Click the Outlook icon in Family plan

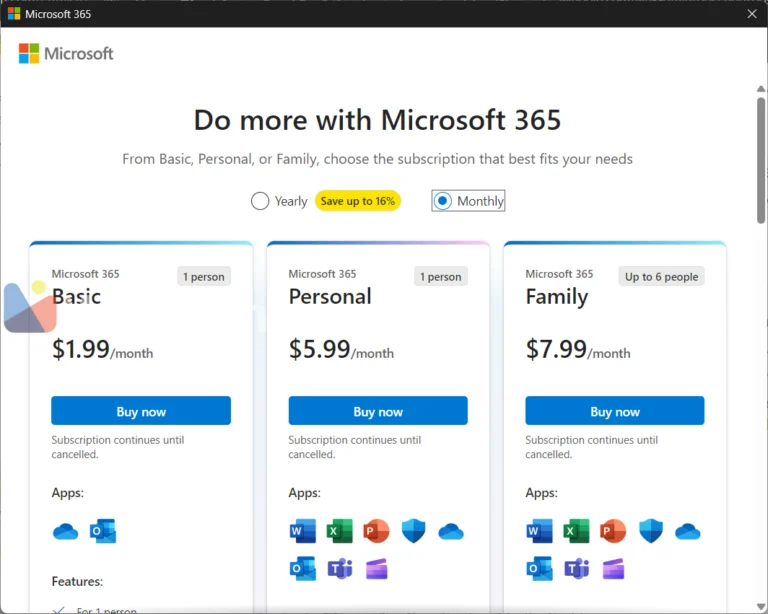pos(539,568)
